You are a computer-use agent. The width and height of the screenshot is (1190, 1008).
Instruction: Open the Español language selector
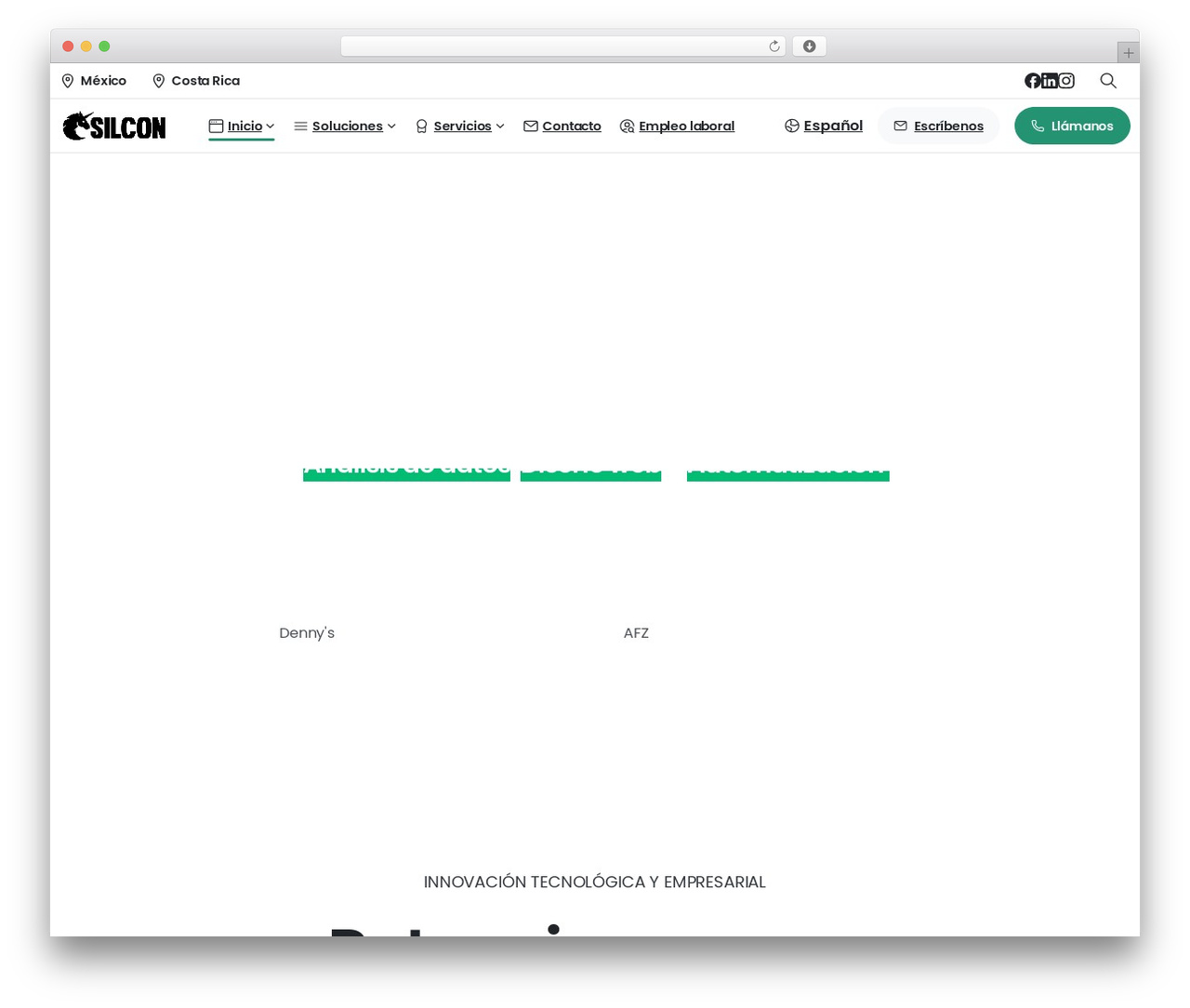[x=824, y=126]
